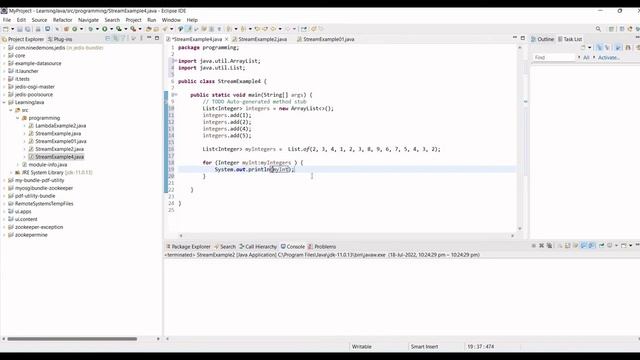Click the Collapse All icon in Project Explorer
The width and height of the screenshot is (640, 360).
108,38
